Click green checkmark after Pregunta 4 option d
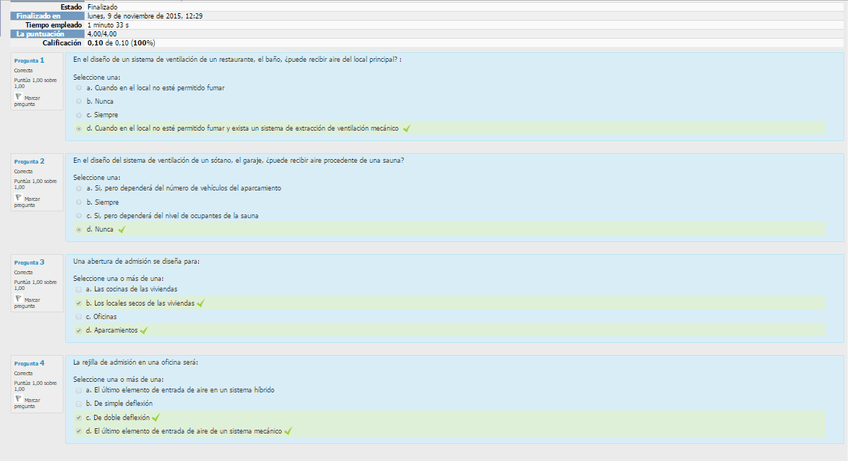 288,431
